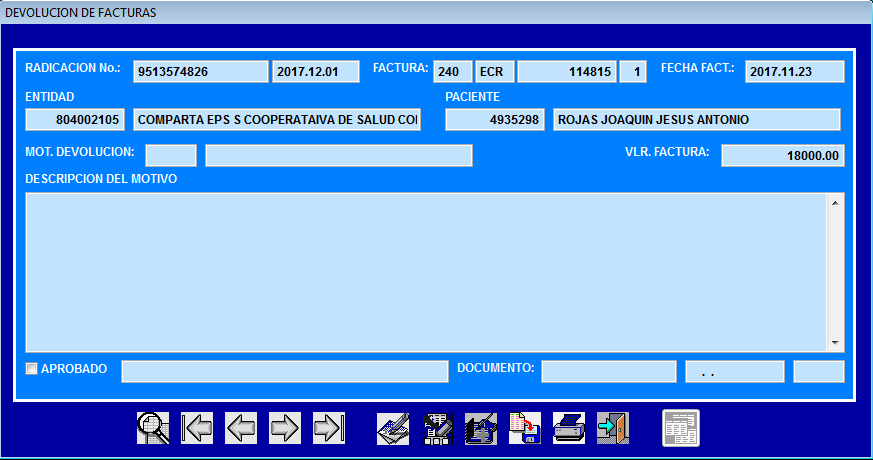The image size is (873, 460).
Task: Click the RADICACION No. field 9513574826
Action: (x=200, y=72)
